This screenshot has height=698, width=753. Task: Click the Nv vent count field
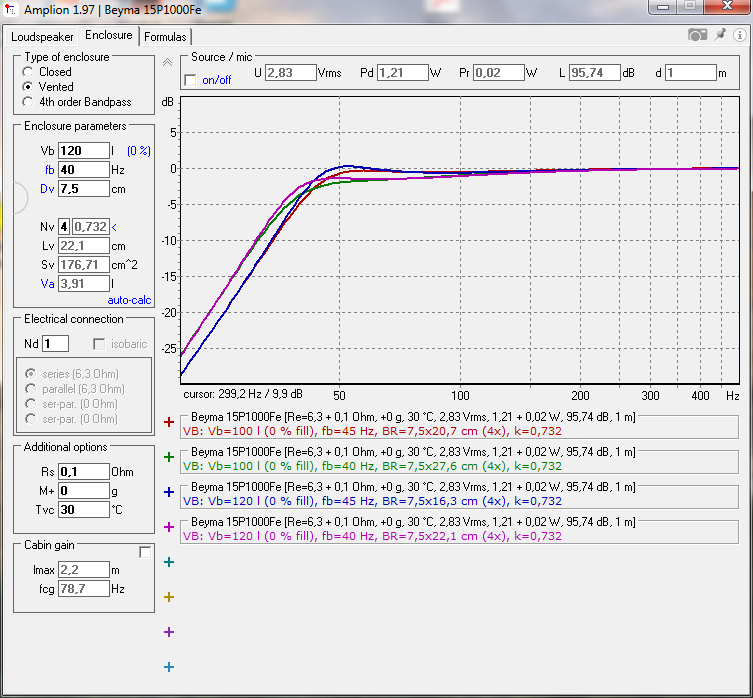[64, 226]
